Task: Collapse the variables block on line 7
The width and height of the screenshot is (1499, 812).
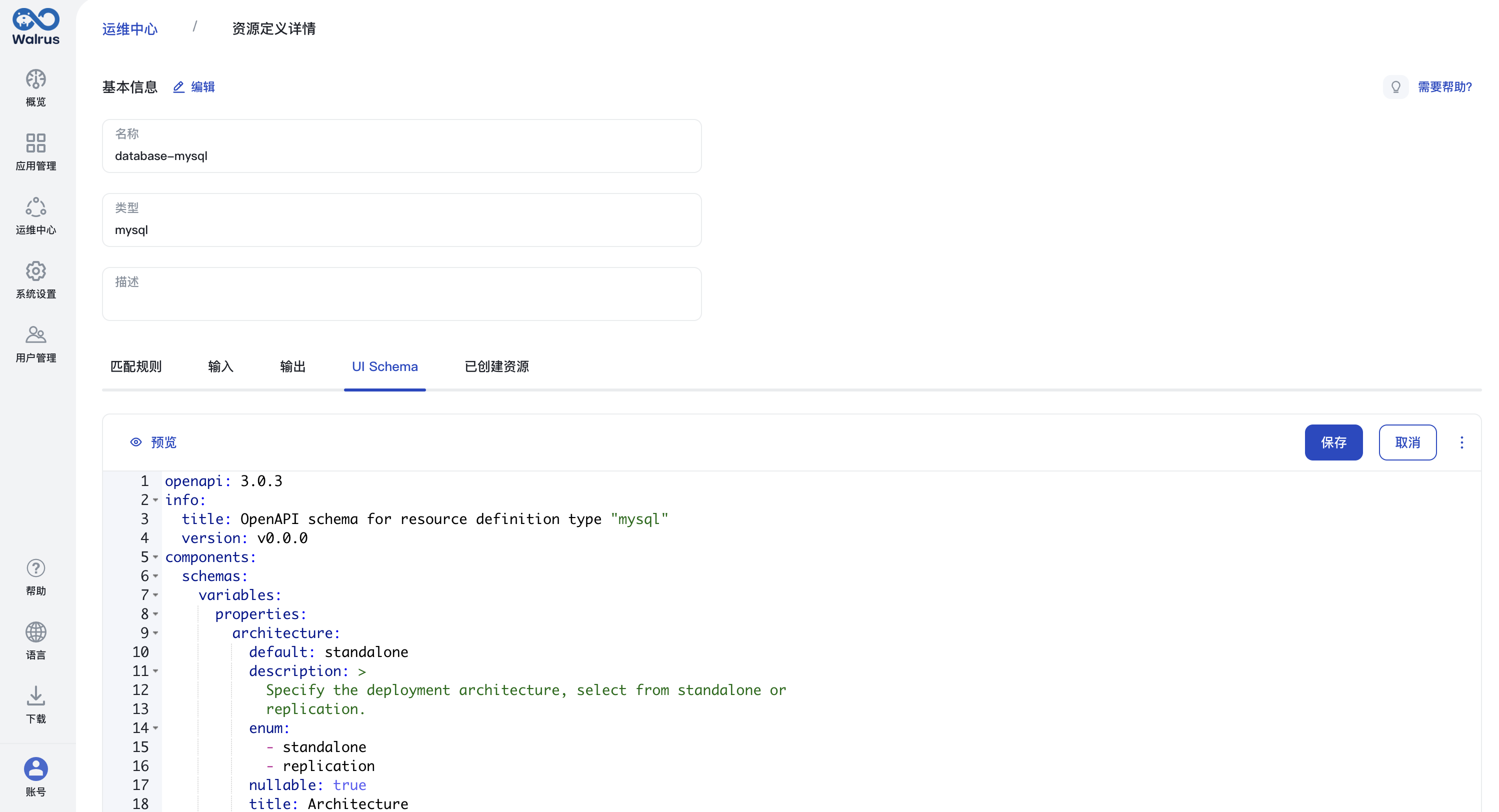Action: coord(155,595)
